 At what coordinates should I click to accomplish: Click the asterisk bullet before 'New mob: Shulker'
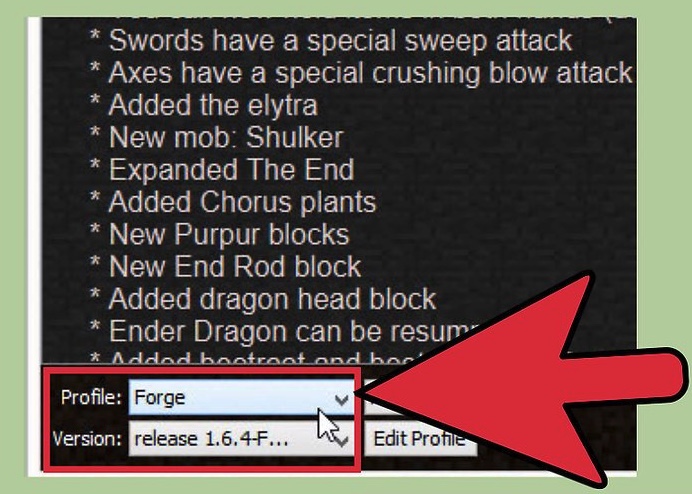[x=95, y=132]
